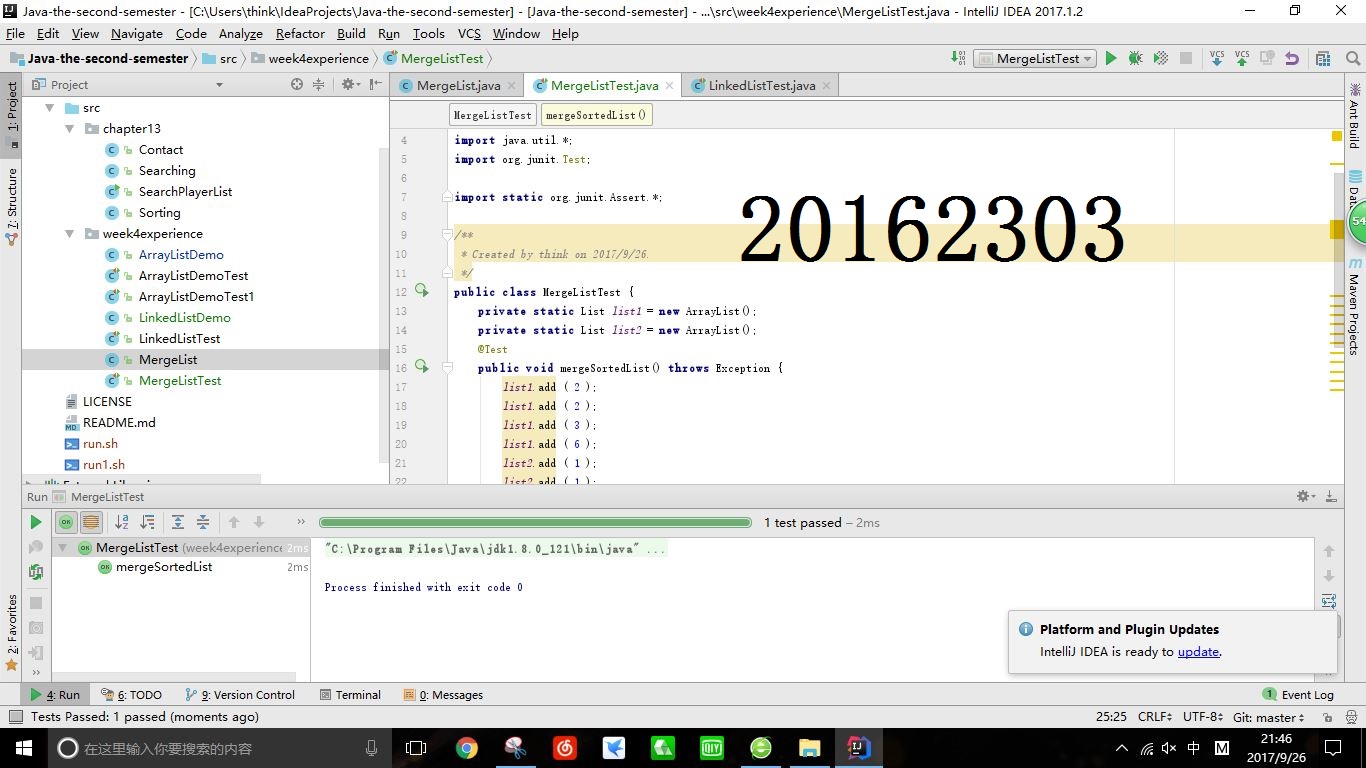Click the Scroll from Source target icon
This screenshot has height=768, width=1366.
297,85
